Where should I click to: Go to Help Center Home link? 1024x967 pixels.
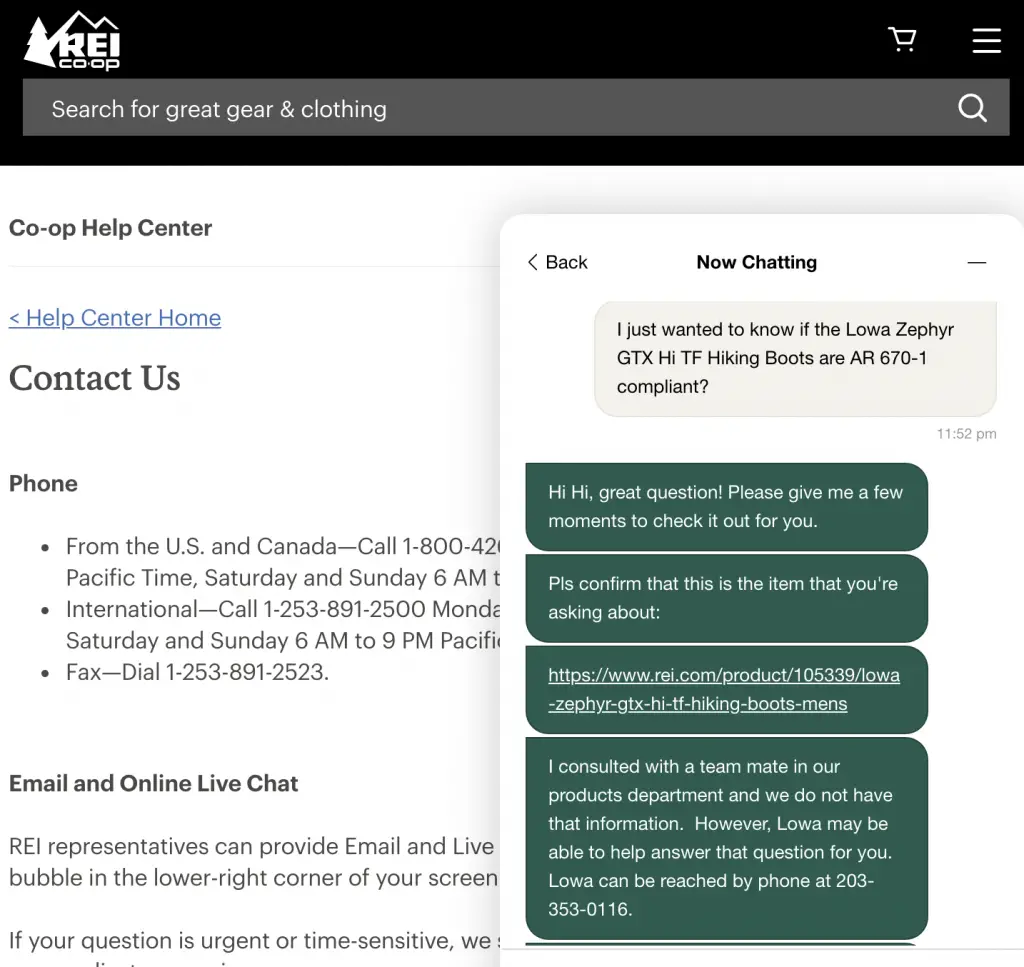(x=115, y=318)
